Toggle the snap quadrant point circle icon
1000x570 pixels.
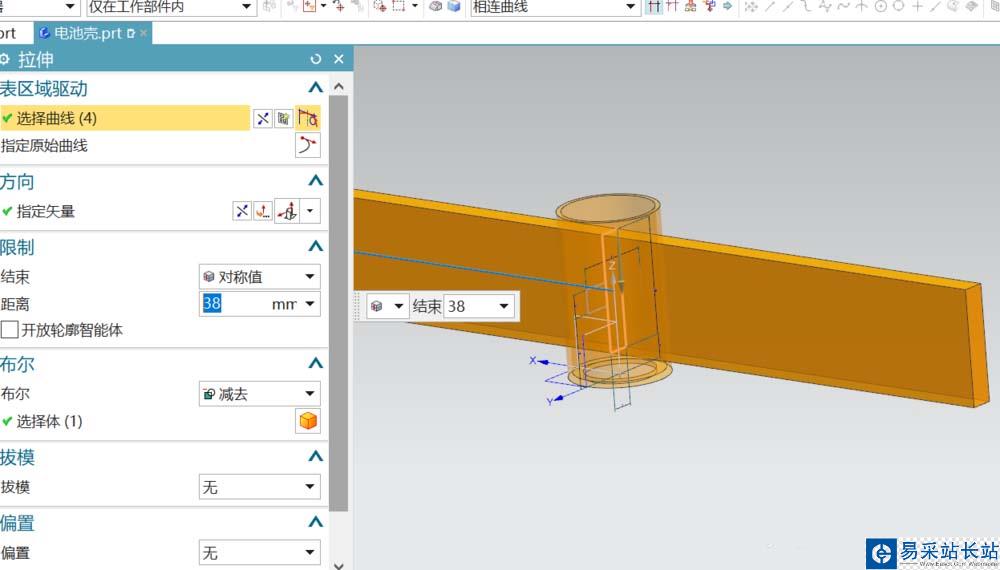click(899, 7)
